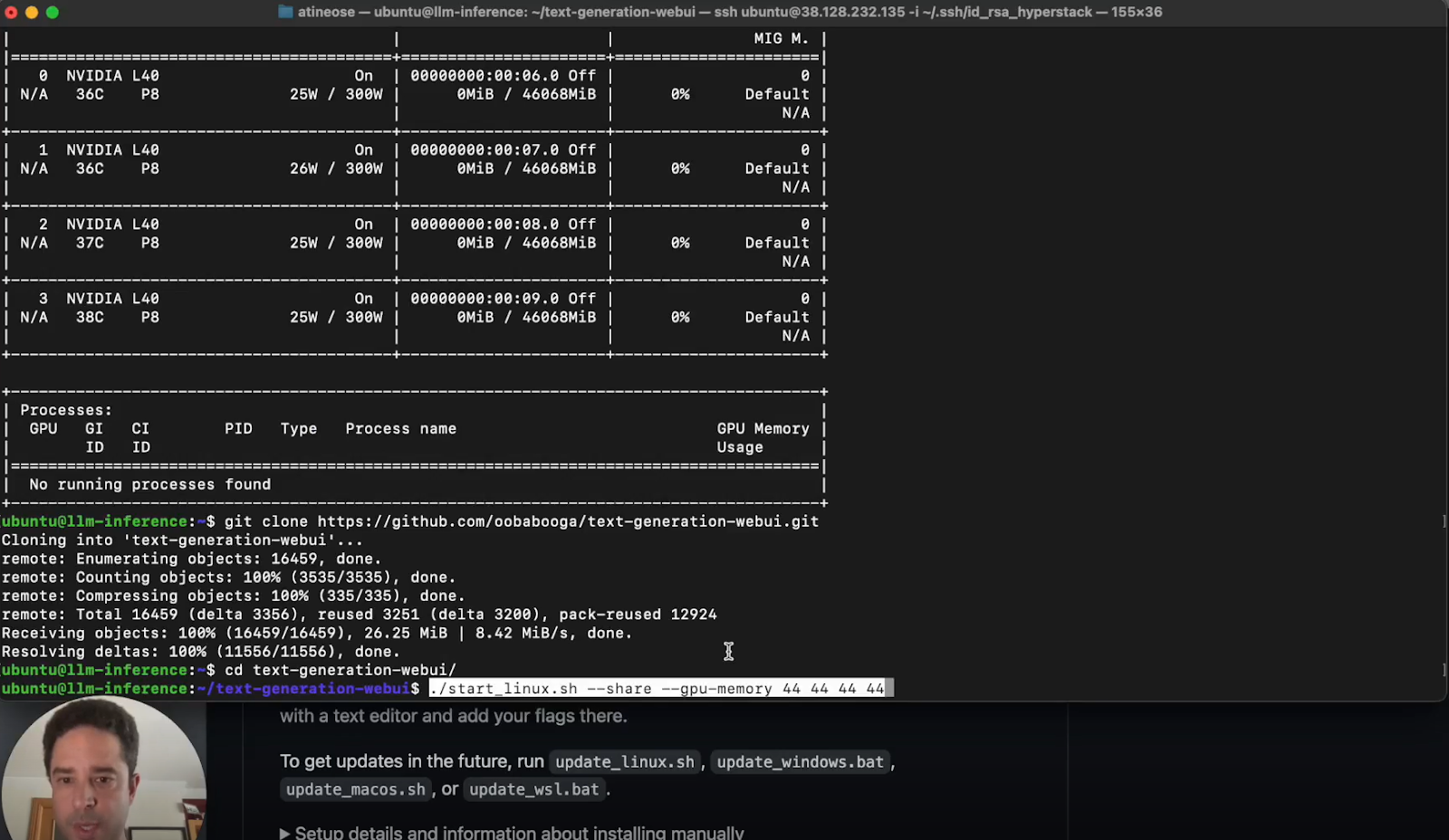
Task: Click bus ID 00000000:00:06.0 text
Action: (485, 76)
